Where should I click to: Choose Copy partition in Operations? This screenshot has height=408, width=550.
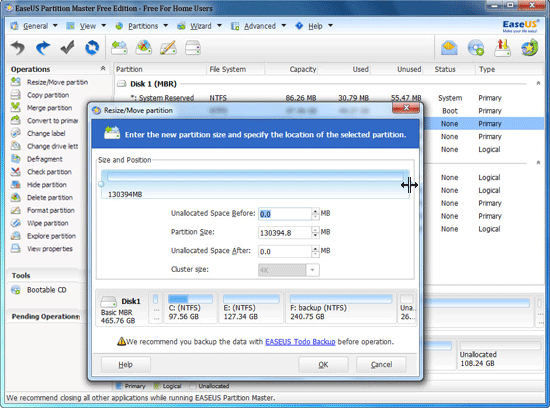point(40,95)
